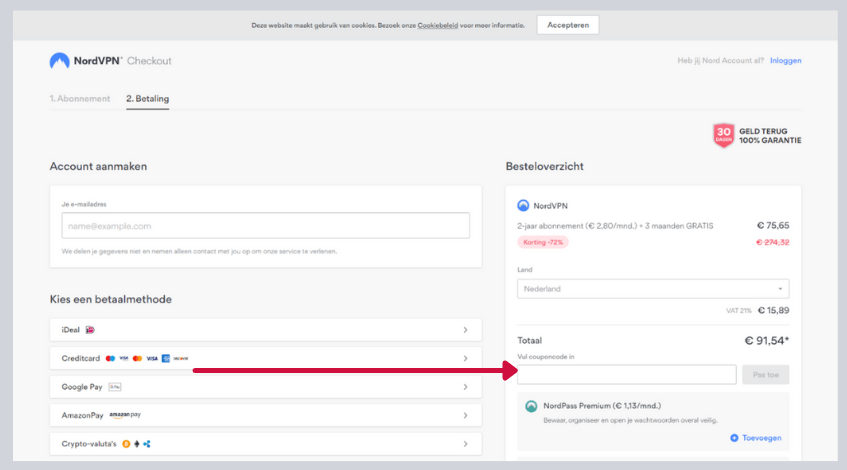Expand the Crypto-valuta's payment option
Screen dimensions: 847x470
[265, 444]
